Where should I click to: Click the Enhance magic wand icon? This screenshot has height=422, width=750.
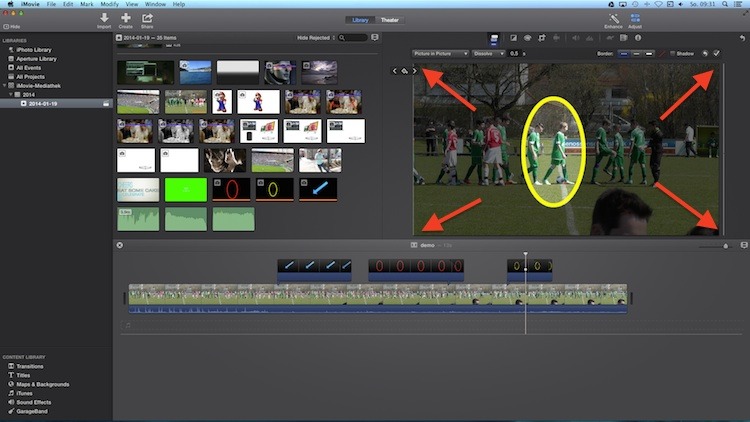point(614,17)
